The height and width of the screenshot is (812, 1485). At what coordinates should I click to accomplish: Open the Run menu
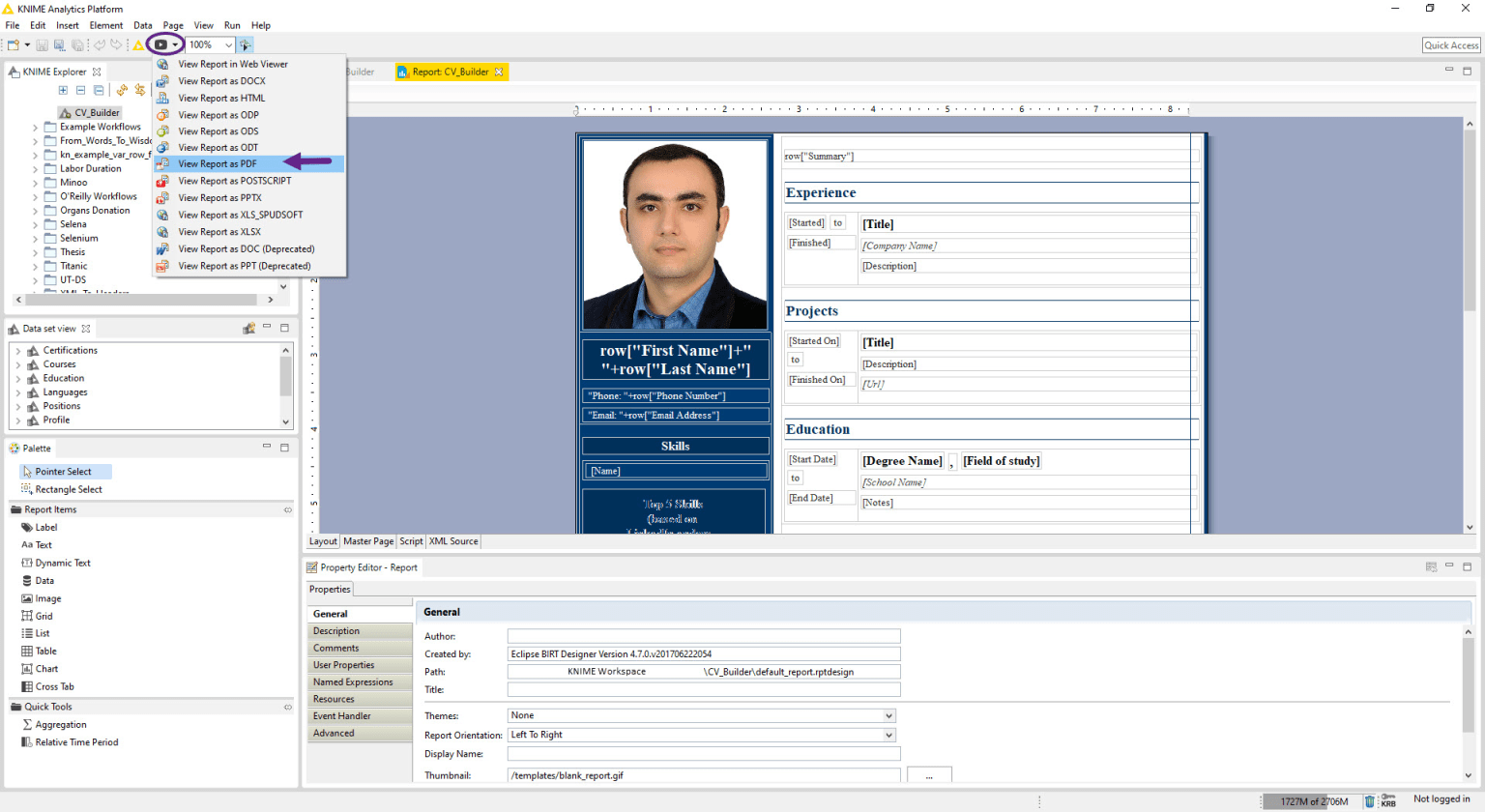pyautogui.click(x=232, y=25)
